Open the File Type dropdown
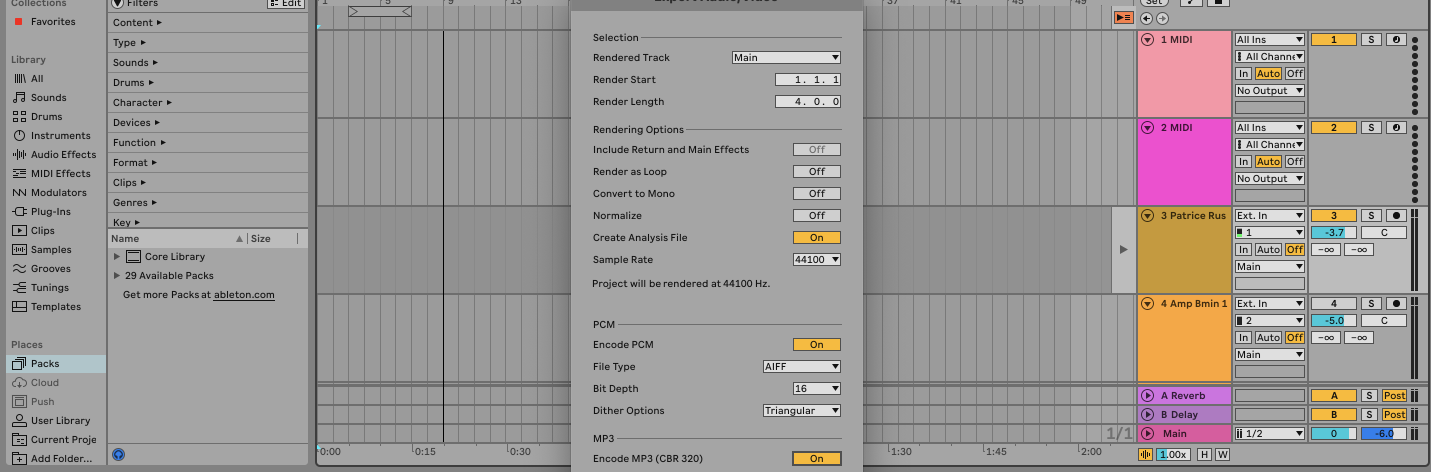The height and width of the screenshot is (472, 1431). pyautogui.click(x=802, y=366)
